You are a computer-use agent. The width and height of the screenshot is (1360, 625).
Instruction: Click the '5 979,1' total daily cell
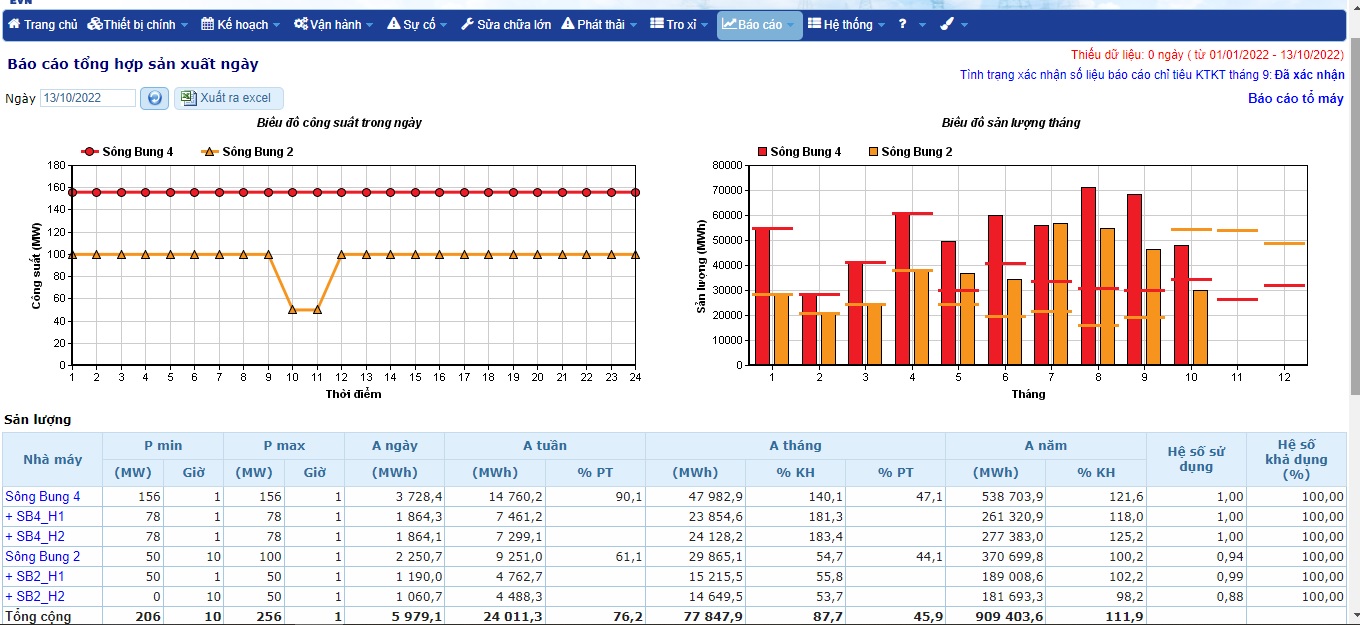395,616
